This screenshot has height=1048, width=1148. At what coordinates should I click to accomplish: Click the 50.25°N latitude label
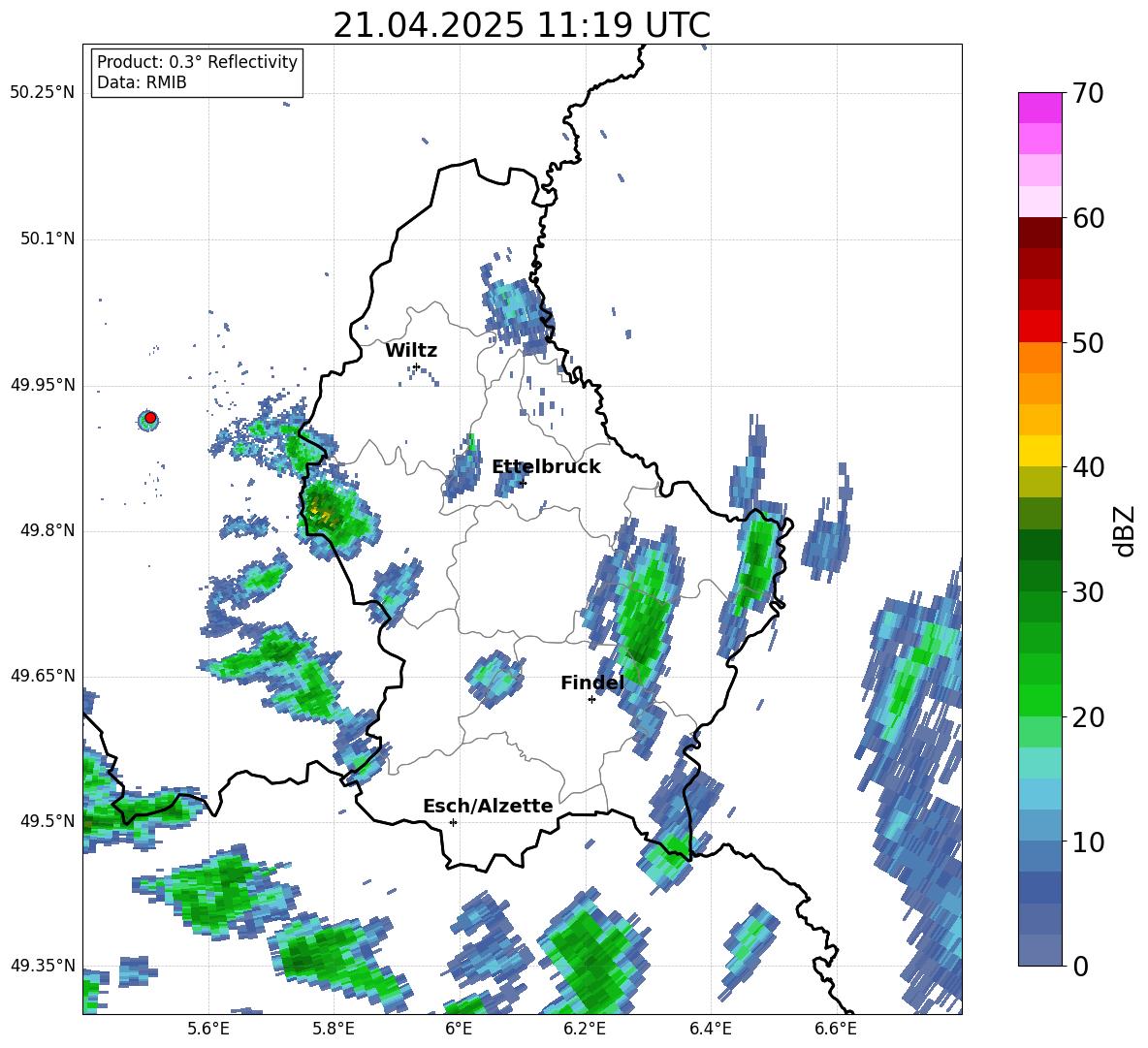42,93
